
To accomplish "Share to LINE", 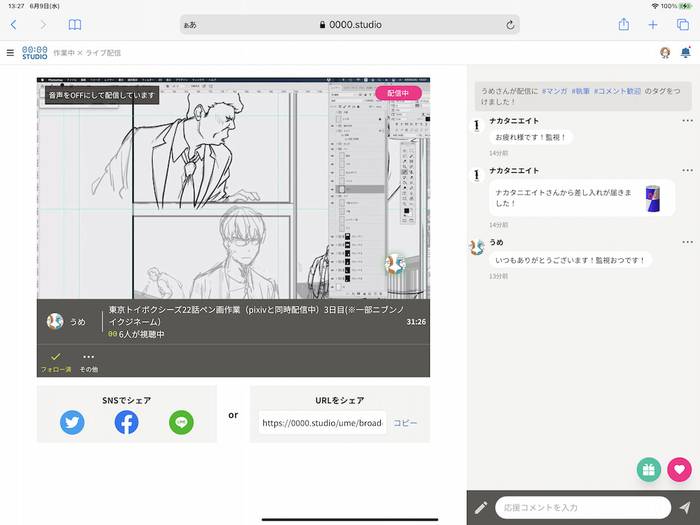I will pyautogui.click(x=181, y=422).
